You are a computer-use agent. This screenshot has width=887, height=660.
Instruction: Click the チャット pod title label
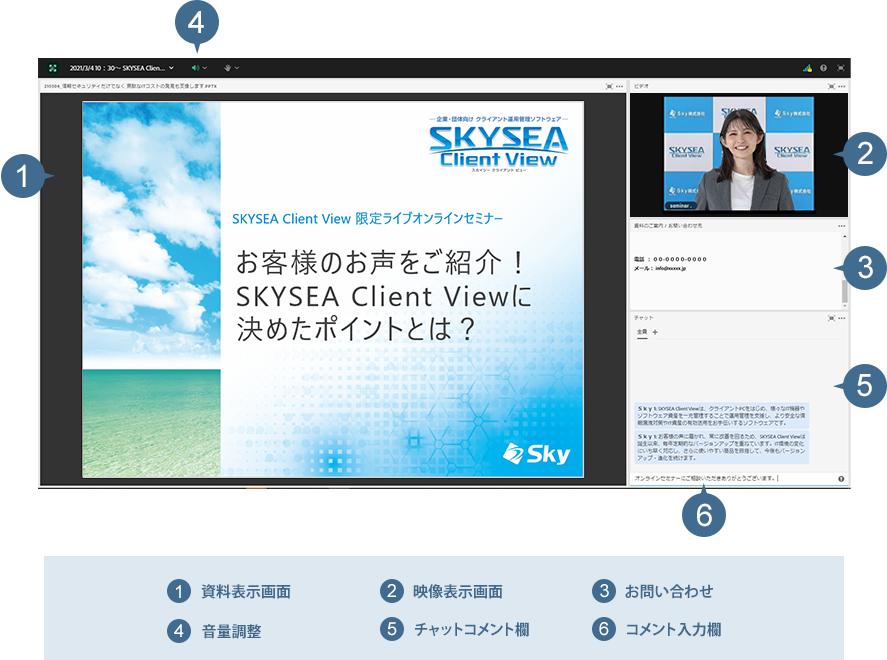(x=643, y=318)
